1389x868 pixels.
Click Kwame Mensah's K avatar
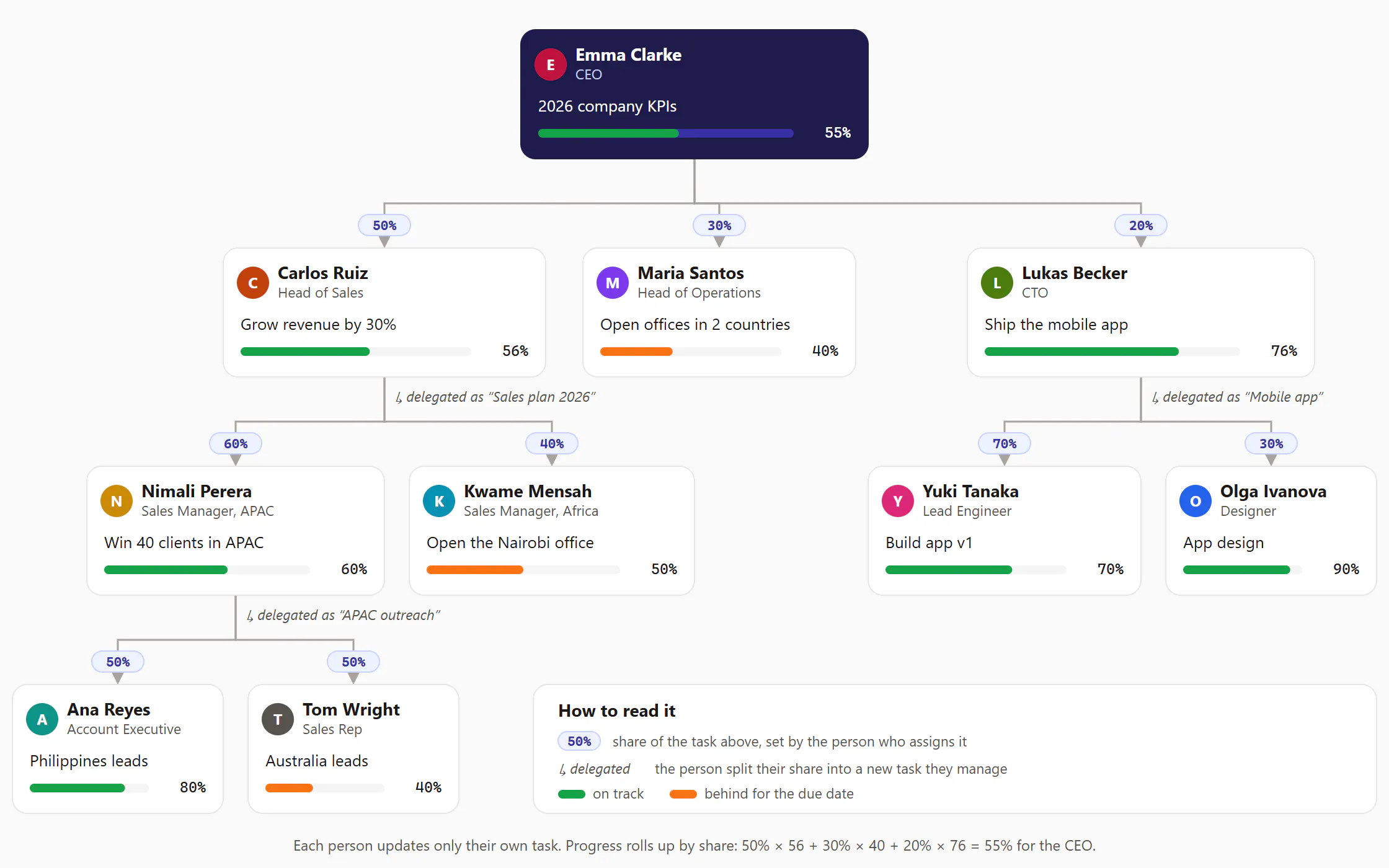coord(439,501)
